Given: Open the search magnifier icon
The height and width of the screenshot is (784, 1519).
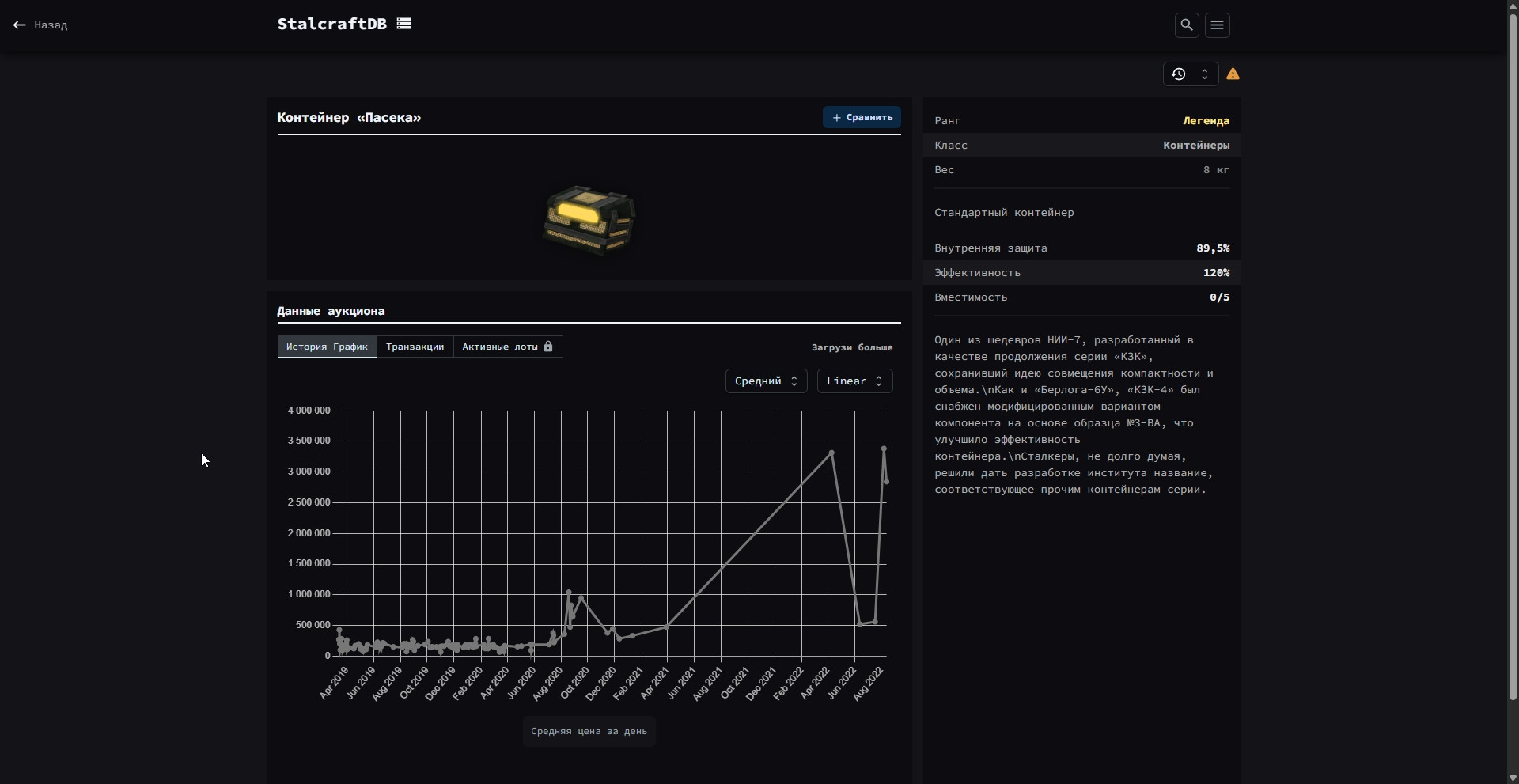Looking at the screenshot, I should tap(1187, 25).
